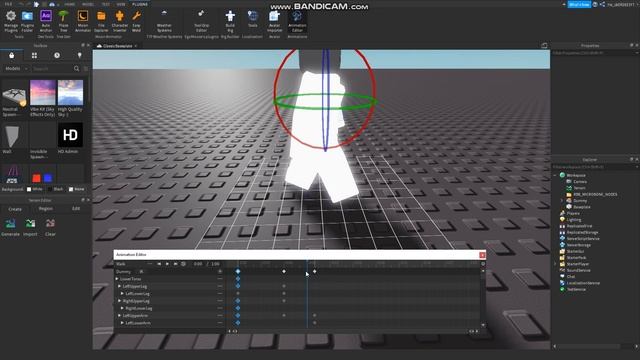Switch to the MODEL ribbon tab
Image resolution: width=640 pixels, height=360 pixels.
coord(88,4)
